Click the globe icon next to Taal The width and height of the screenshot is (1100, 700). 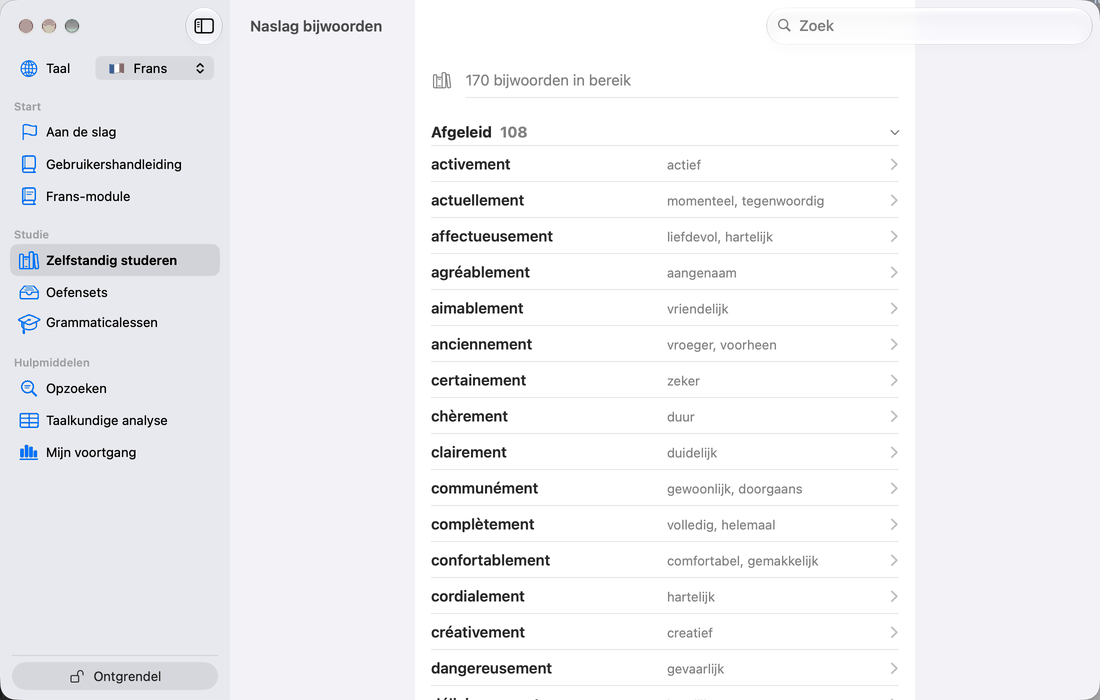pyautogui.click(x=29, y=68)
